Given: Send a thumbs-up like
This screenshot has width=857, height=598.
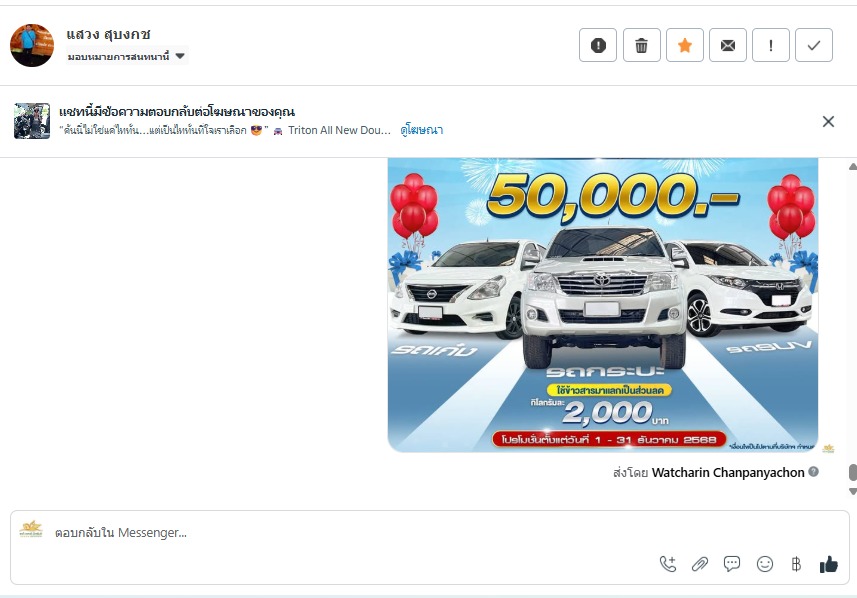Looking at the screenshot, I should point(829,564).
